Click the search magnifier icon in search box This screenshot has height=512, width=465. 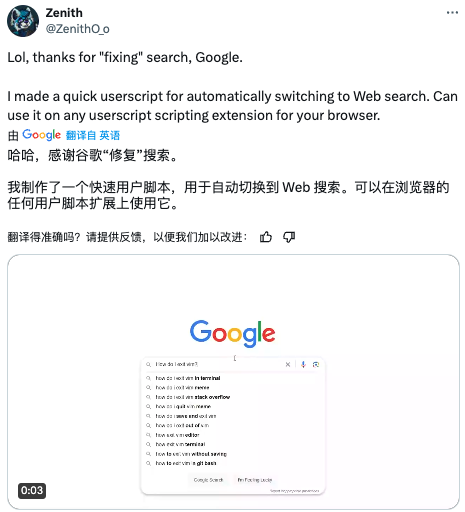click(x=148, y=364)
